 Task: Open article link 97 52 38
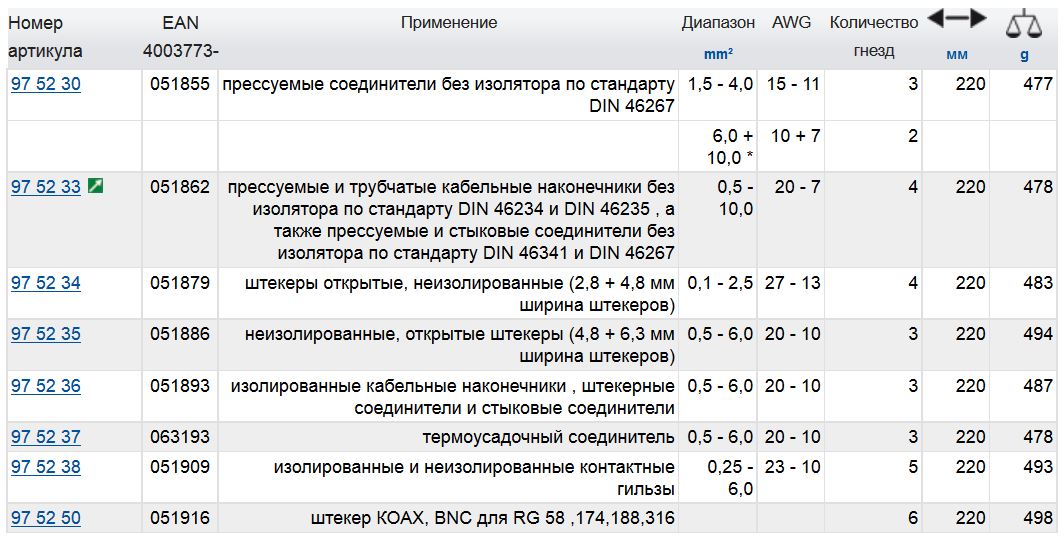pyautogui.click(x=46, y=467)
